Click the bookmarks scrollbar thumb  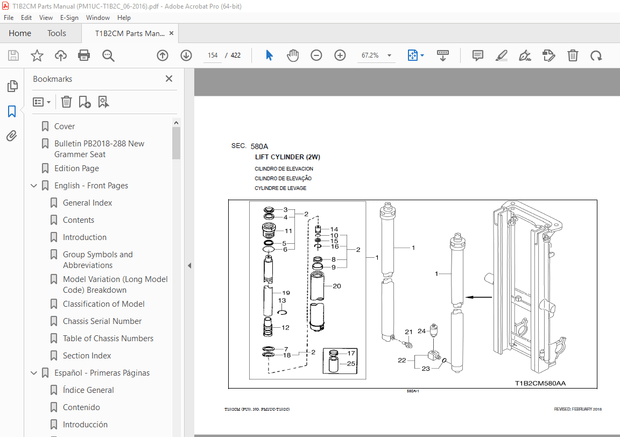click(x=176, y=143)
